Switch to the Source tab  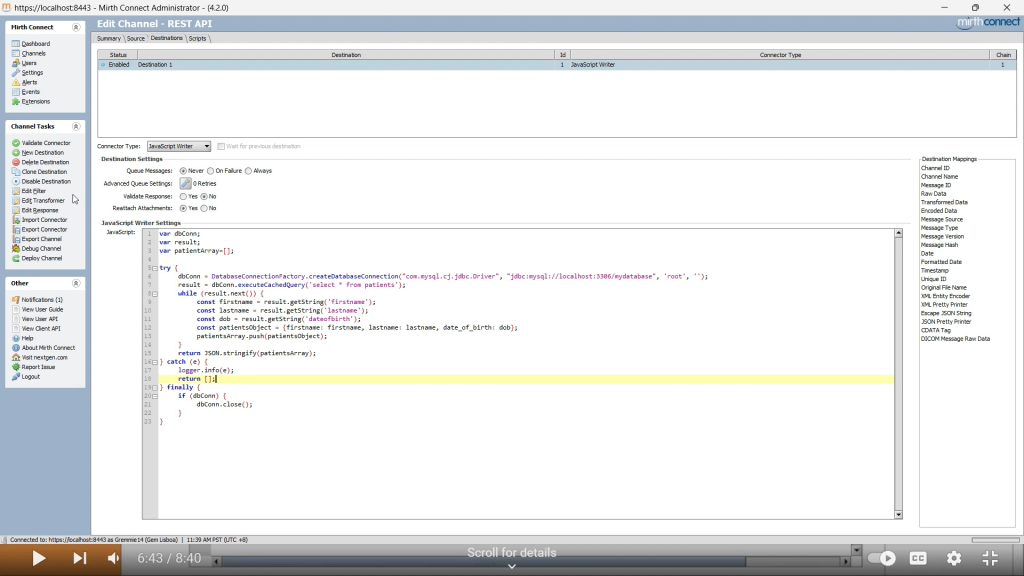[x=136, y=39]
